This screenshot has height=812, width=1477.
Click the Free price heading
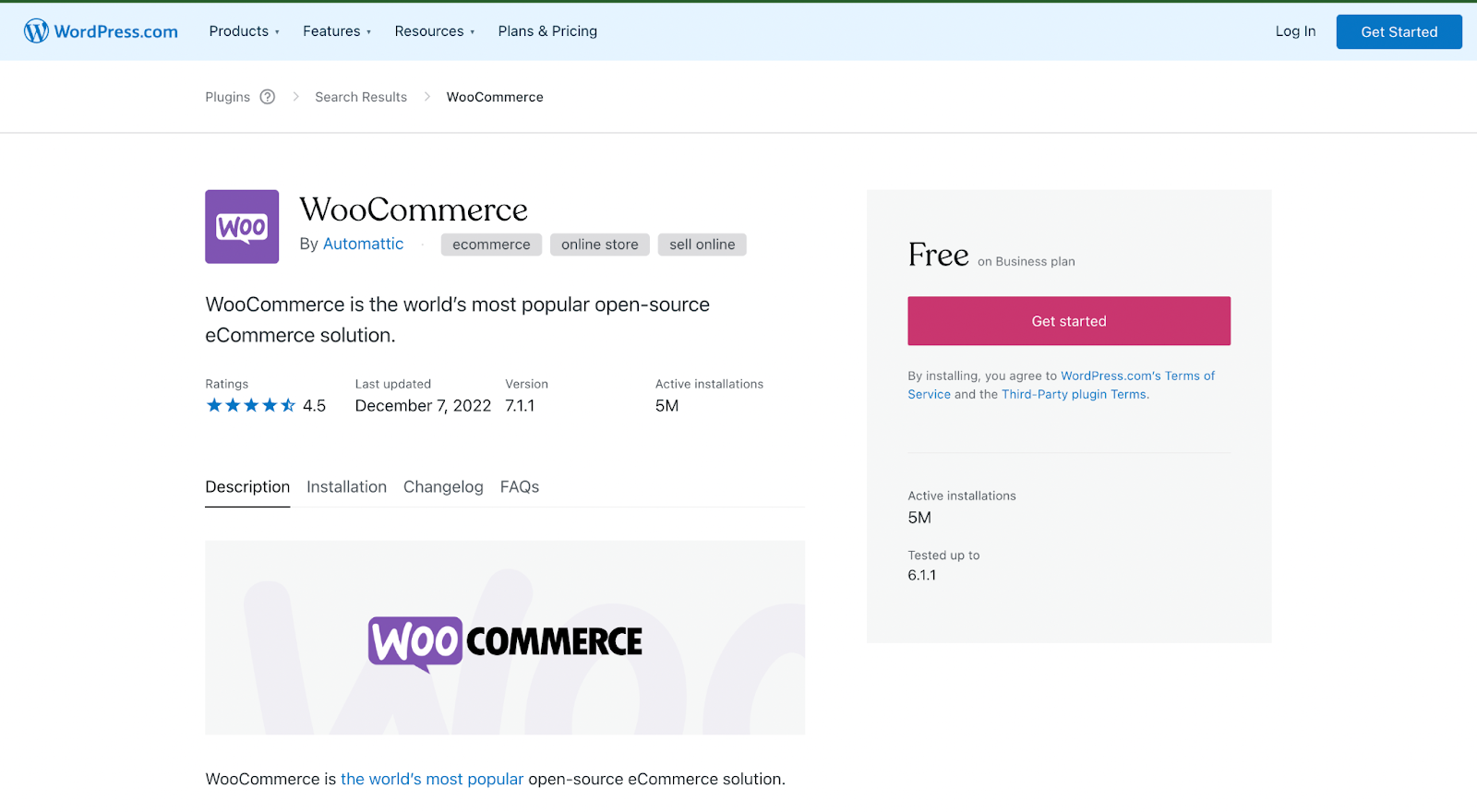(939, 255)
